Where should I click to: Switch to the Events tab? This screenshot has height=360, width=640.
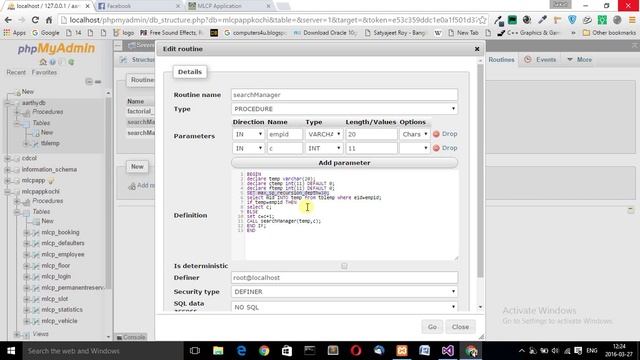[540, 60]
